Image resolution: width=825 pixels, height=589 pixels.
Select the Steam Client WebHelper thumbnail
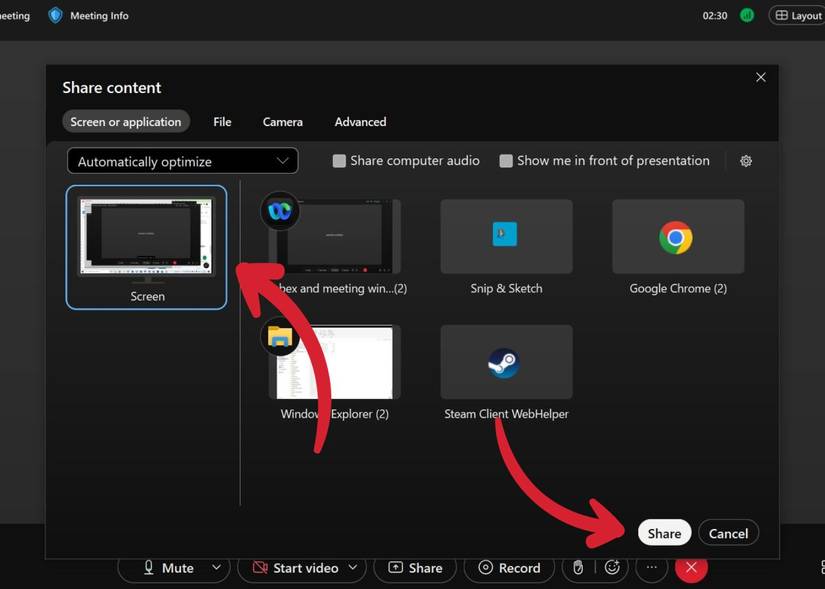pyautogui.click(x=505, y=361)
